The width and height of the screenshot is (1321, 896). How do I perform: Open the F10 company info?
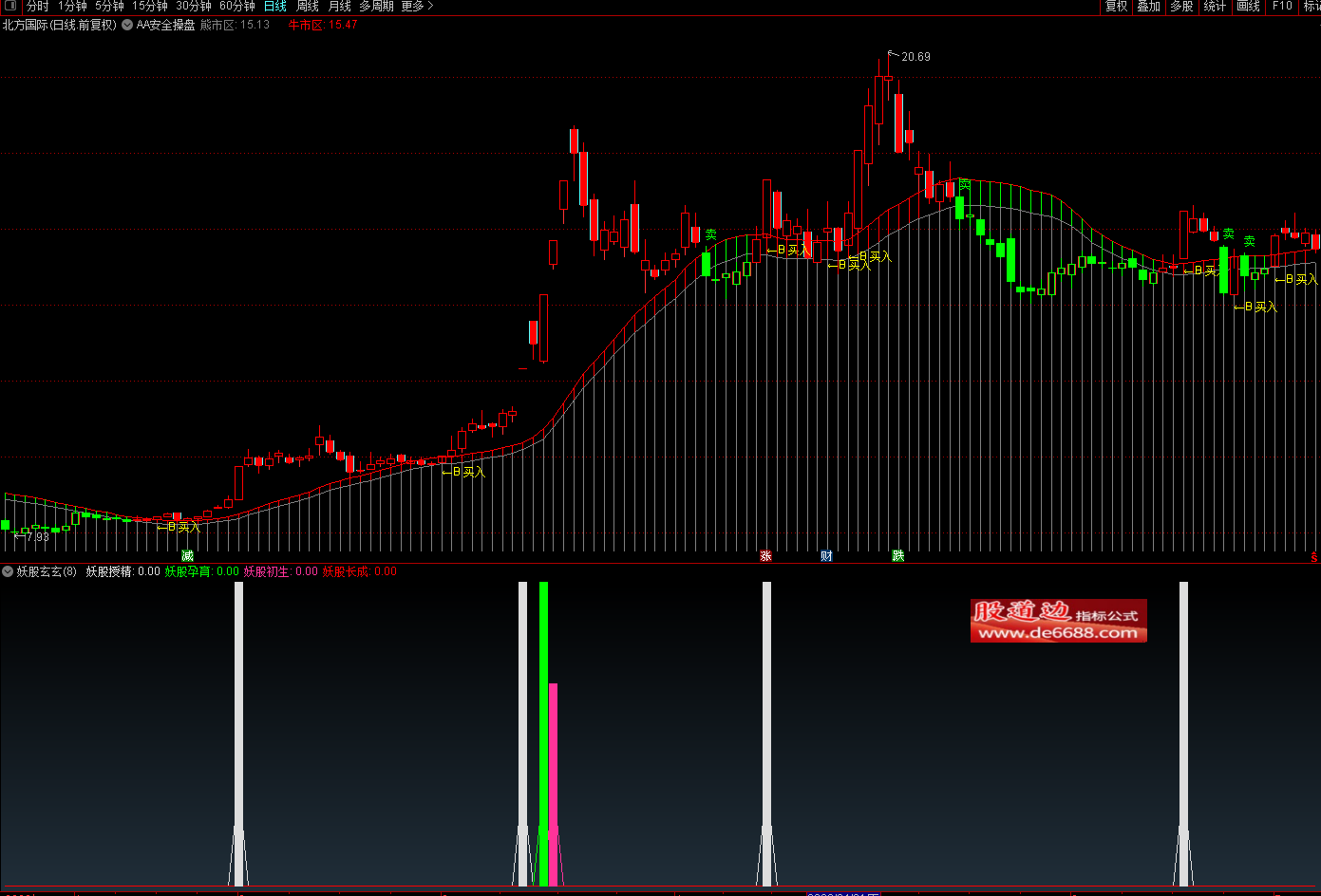click(x=1282, y=7)
